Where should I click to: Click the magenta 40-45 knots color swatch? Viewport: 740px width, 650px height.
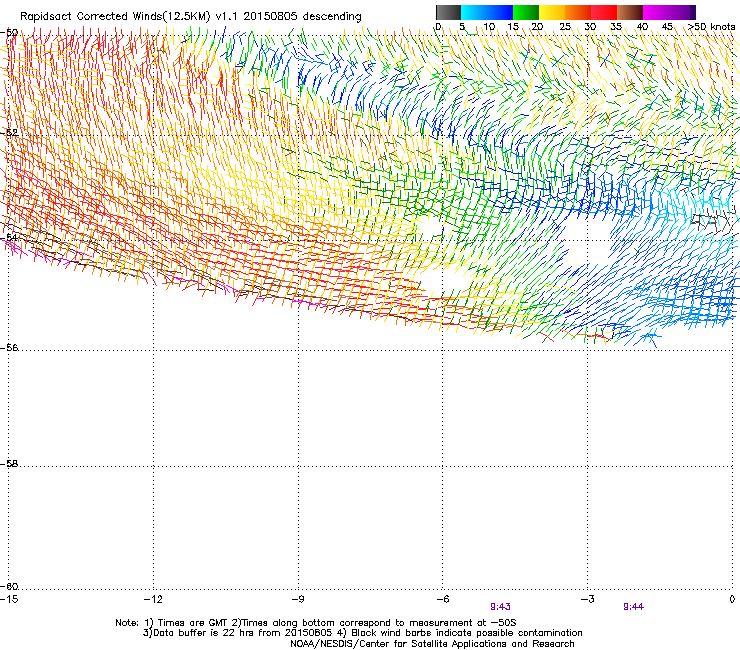pos(656,12)
